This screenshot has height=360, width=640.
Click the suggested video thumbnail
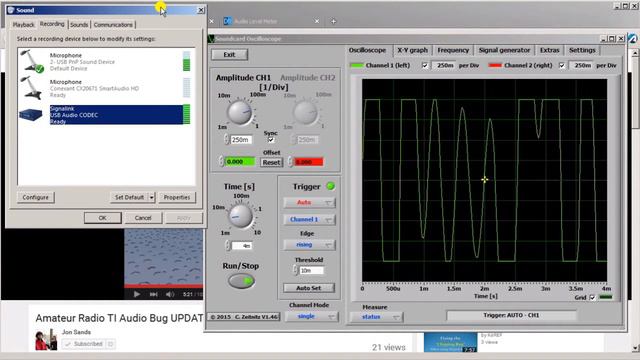pyautogui.click(x=450, y=342)
